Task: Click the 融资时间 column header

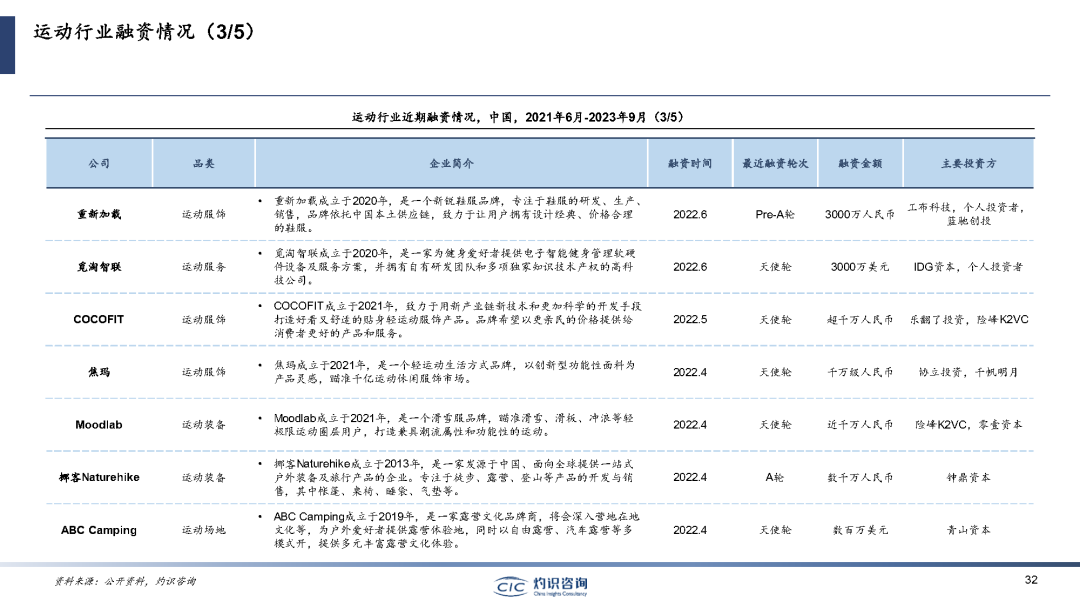Action: 690,163
